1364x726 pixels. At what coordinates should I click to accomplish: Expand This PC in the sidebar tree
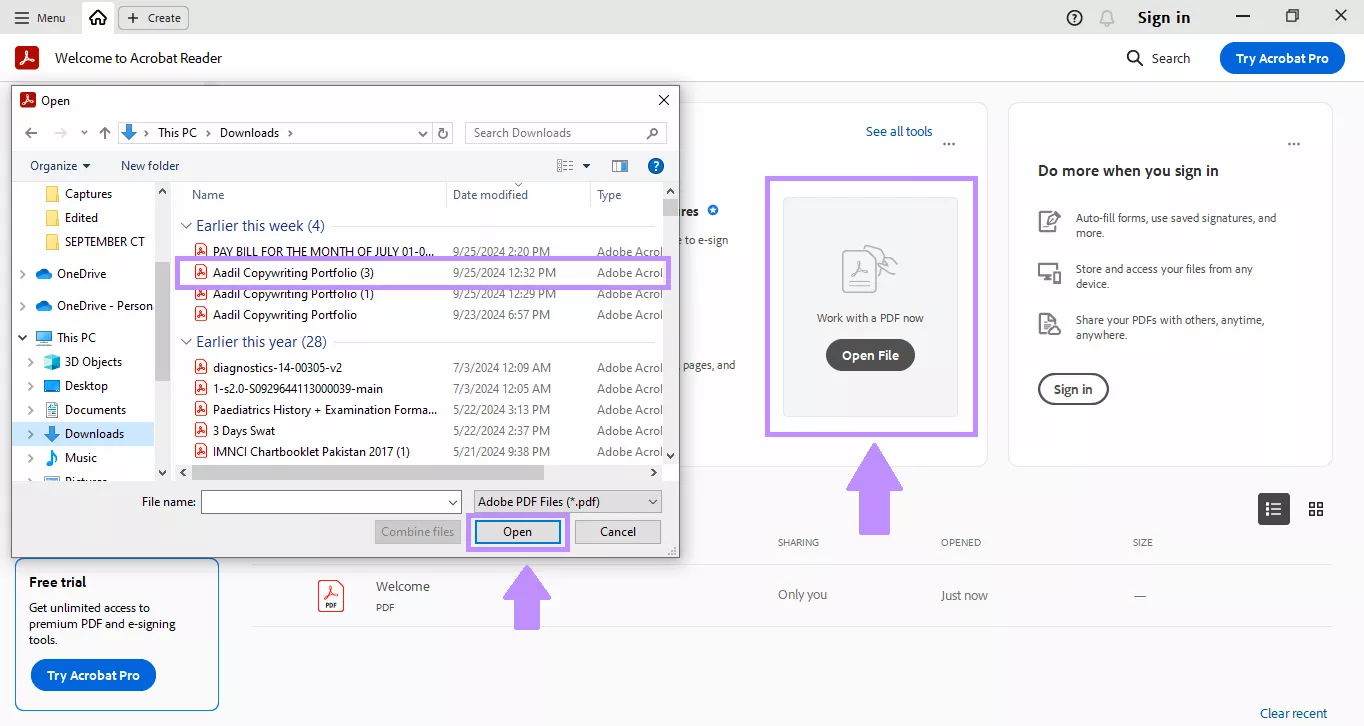point(21,337)
